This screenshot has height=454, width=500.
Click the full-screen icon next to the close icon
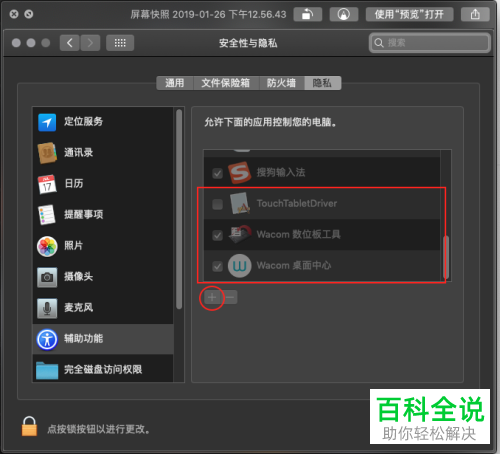pos(29,14)
